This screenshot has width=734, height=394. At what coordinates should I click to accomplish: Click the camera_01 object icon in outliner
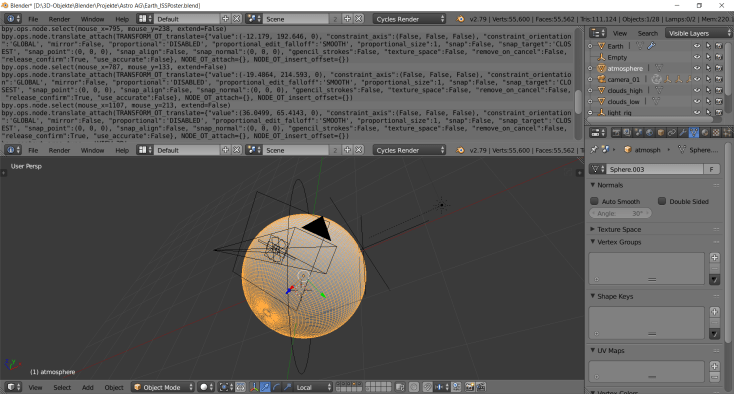tap(602, 79)
